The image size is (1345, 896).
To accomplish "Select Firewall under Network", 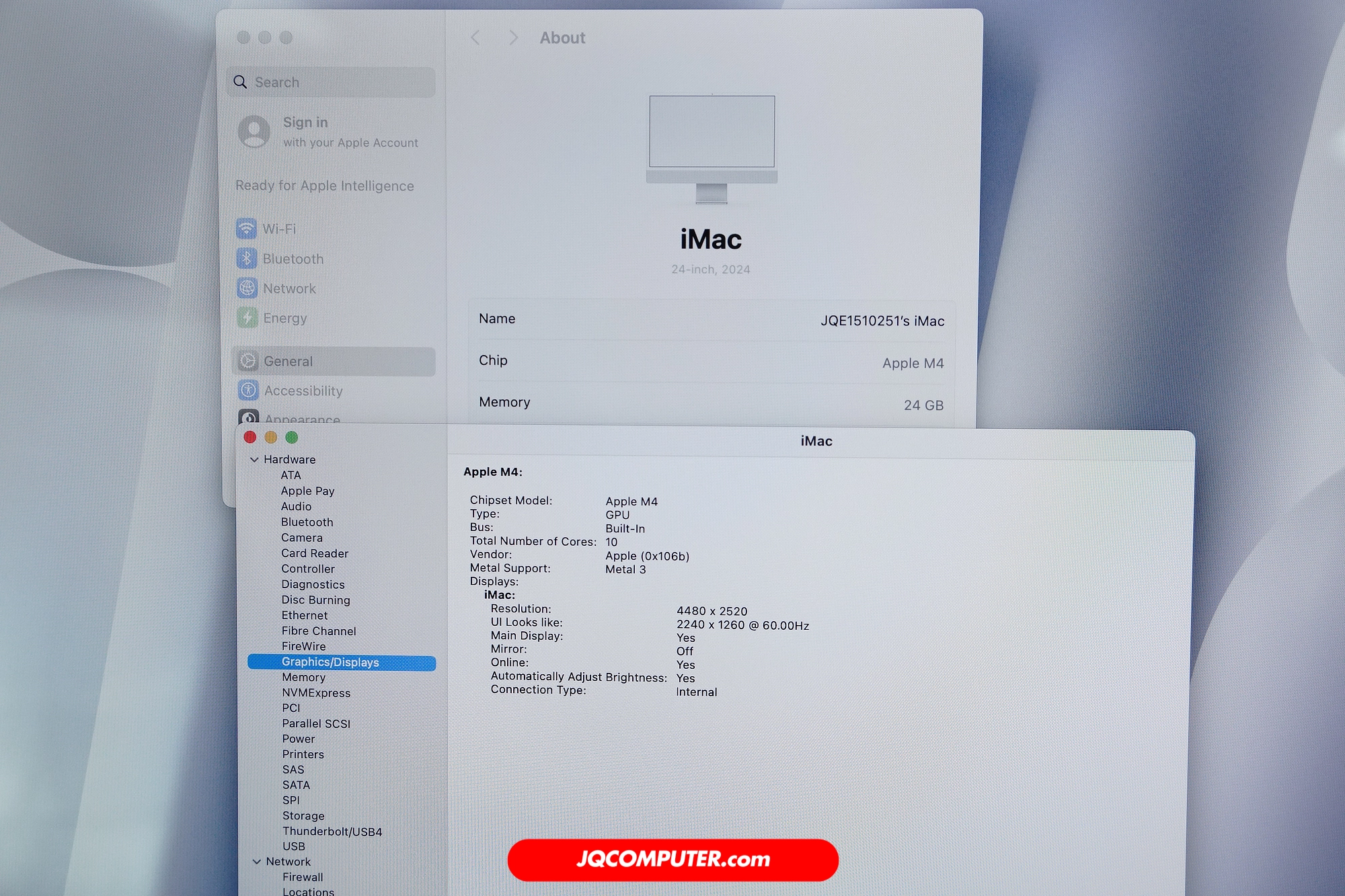I will tap(303, 877).
